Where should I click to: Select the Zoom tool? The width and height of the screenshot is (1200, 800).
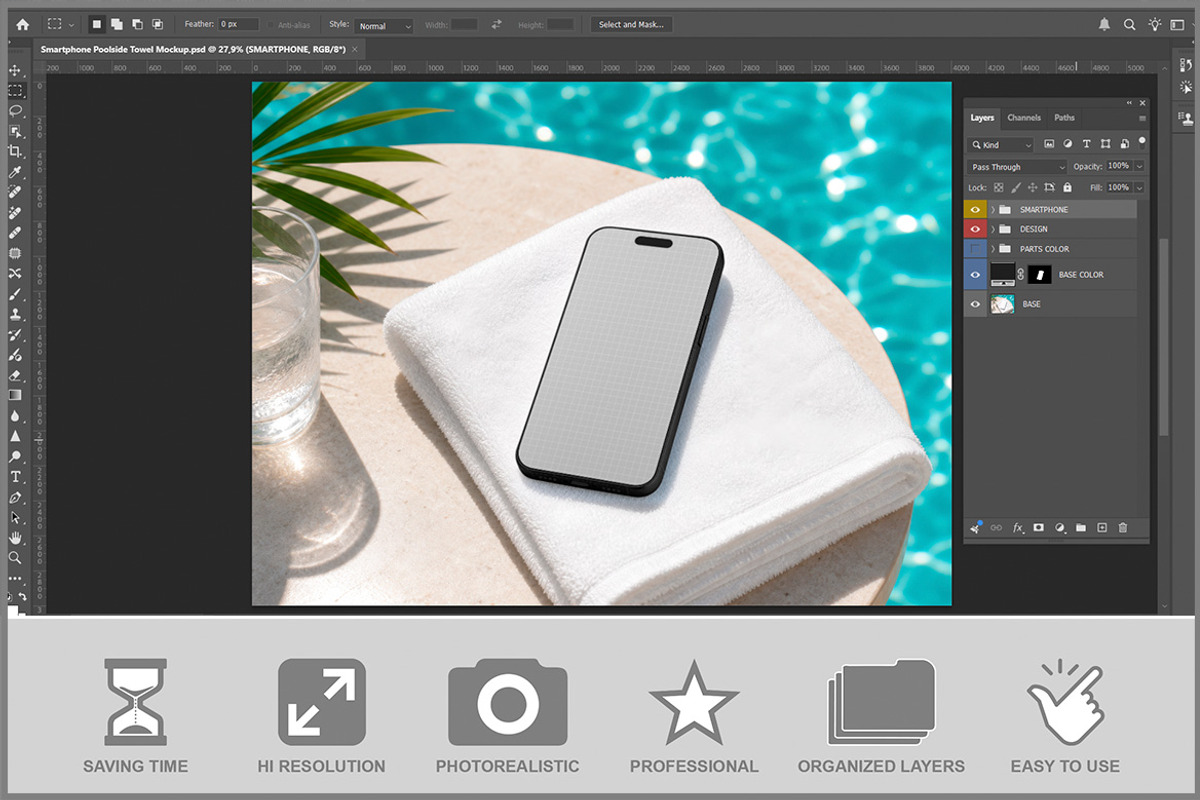tap(15, 558)
